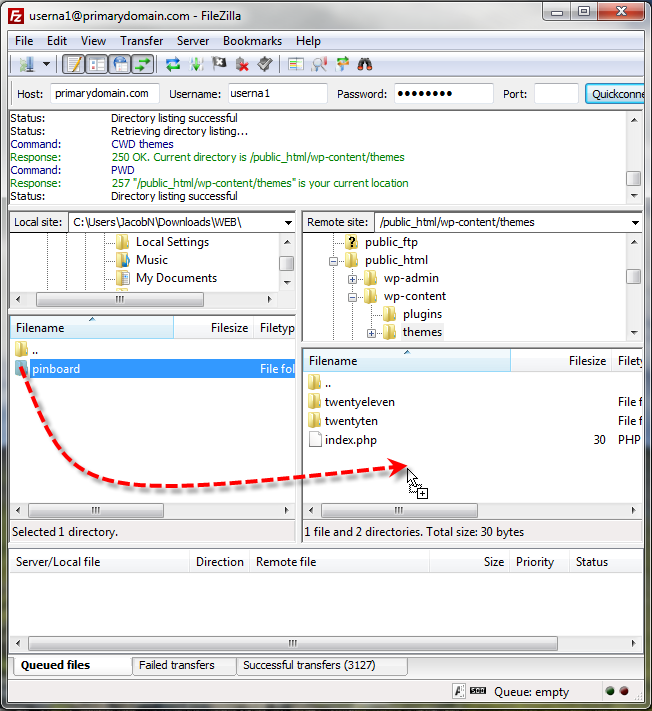Toggle the message log display
The image size is (652, 711).
coord(73,64)
